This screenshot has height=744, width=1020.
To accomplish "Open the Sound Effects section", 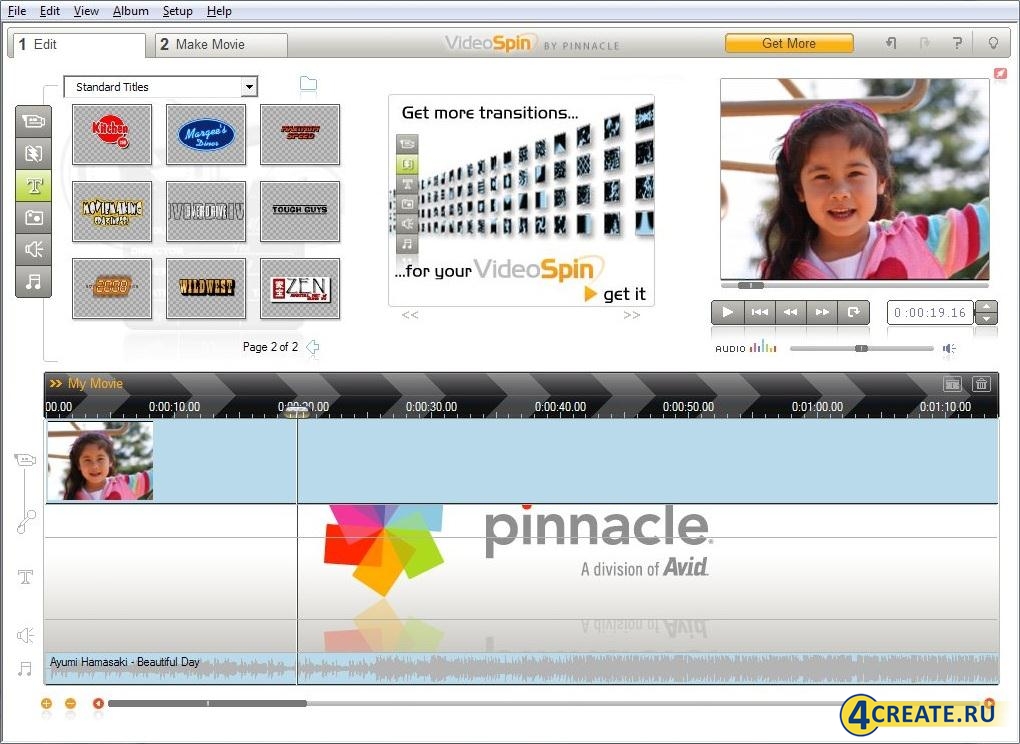I will 33,249.
